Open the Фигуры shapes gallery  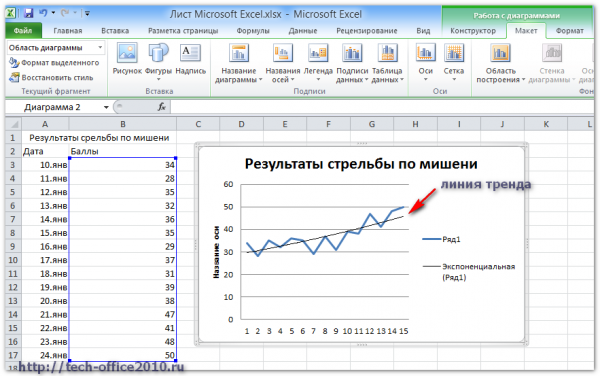[x=158, y=62]
